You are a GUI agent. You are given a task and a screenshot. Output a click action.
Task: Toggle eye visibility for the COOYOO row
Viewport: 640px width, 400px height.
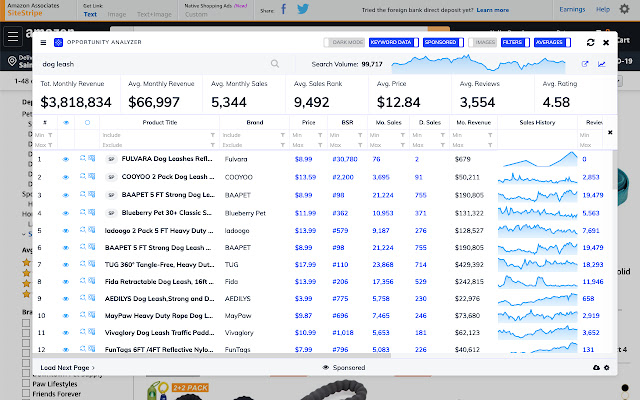(66, 176)
